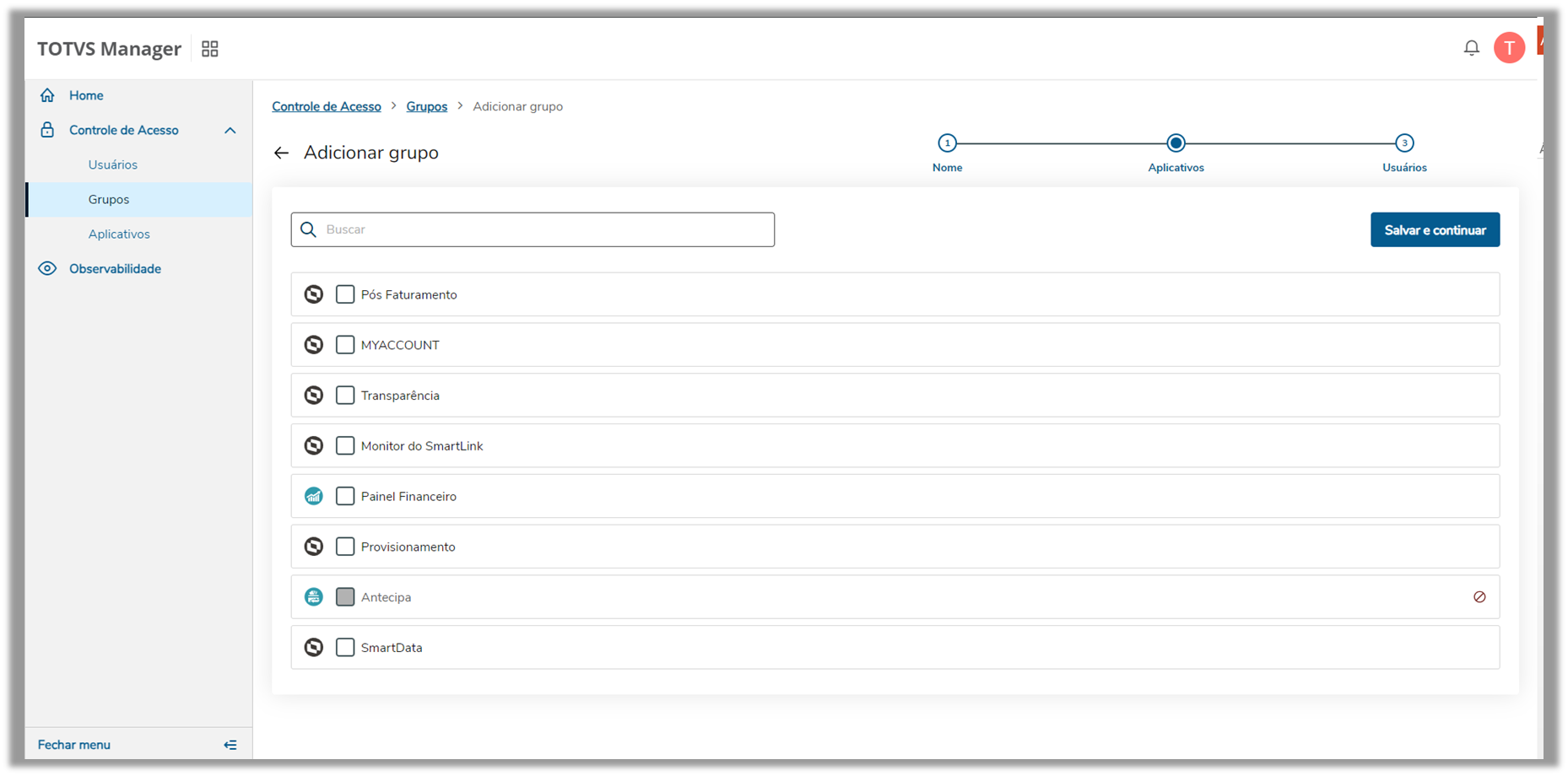Click the Provisionamento app icon
The image size is (1568, 776).
point(314,547)
